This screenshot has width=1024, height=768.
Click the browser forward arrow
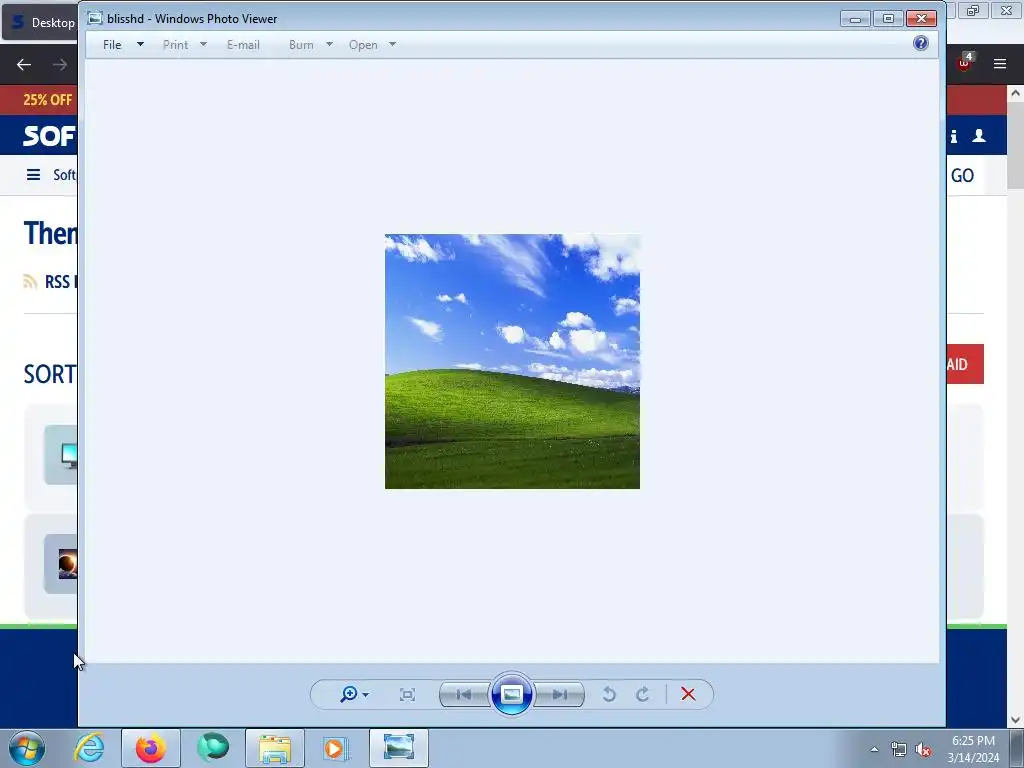tap(60, 64)
